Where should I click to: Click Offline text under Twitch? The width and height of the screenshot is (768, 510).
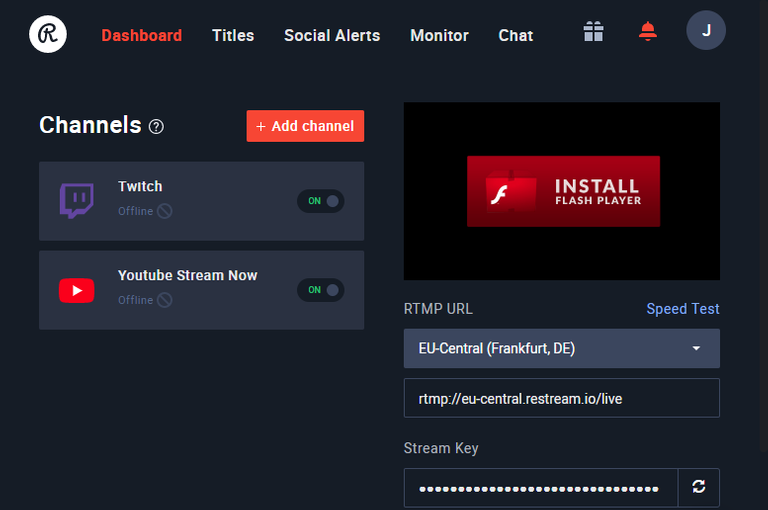(136, 211)
